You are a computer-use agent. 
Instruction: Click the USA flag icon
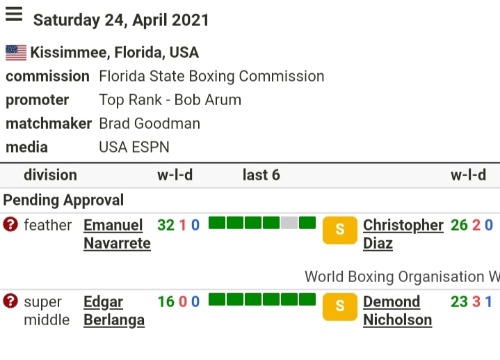point(16,53)
